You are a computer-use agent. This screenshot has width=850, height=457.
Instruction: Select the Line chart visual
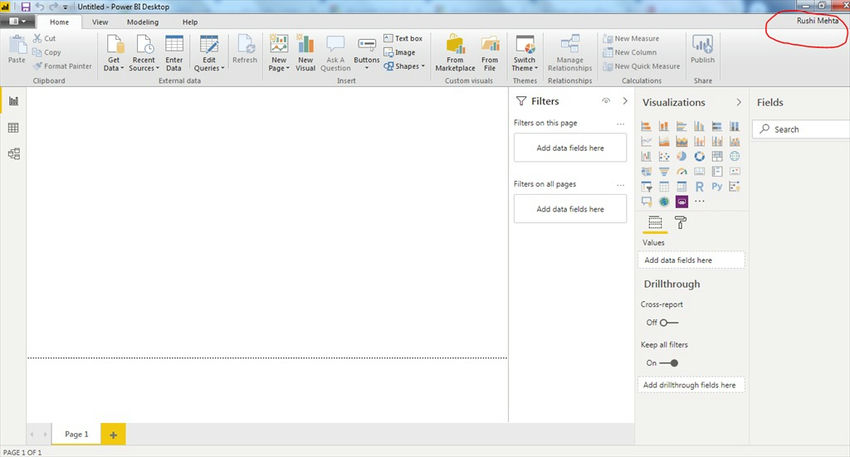pos(646,141)
